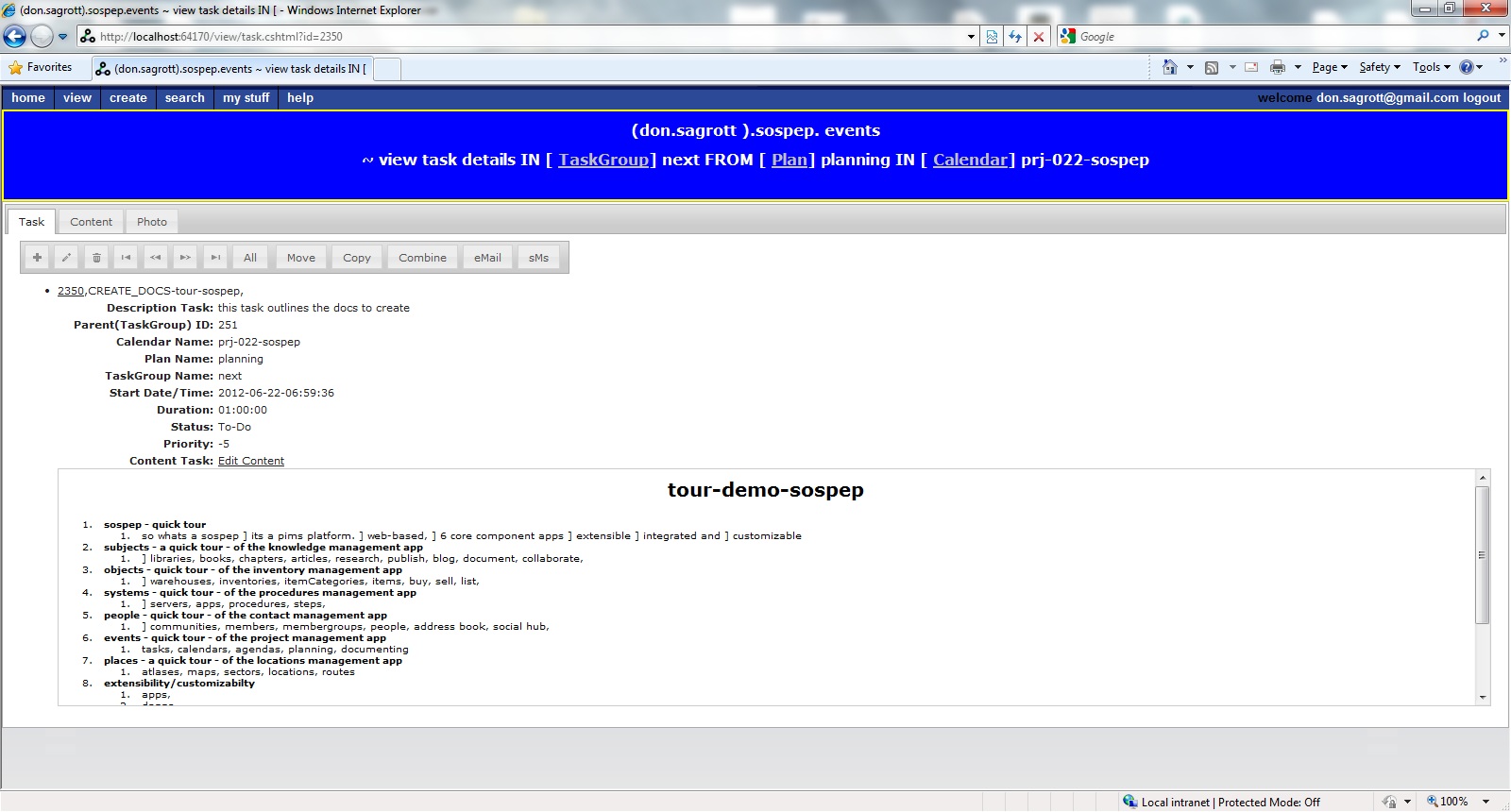The image size is (1511, 812).
Task: Click in the address bar URL field
Action: pos(529,36)
